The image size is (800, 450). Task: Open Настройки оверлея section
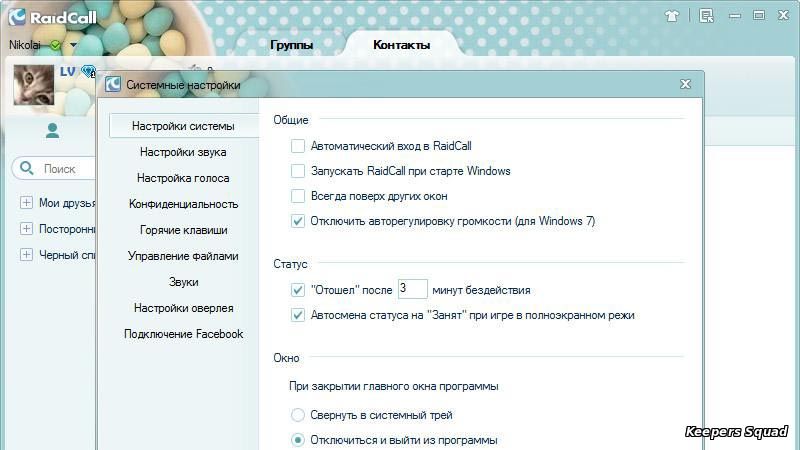point(183,308)
